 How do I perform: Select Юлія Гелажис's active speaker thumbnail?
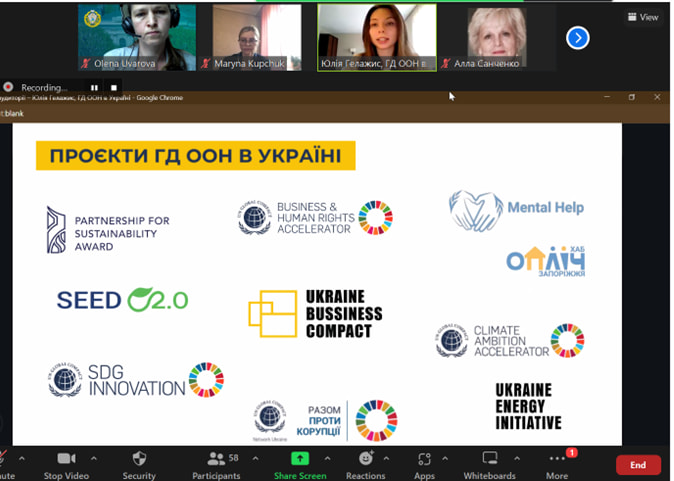[x=377, y=37]
